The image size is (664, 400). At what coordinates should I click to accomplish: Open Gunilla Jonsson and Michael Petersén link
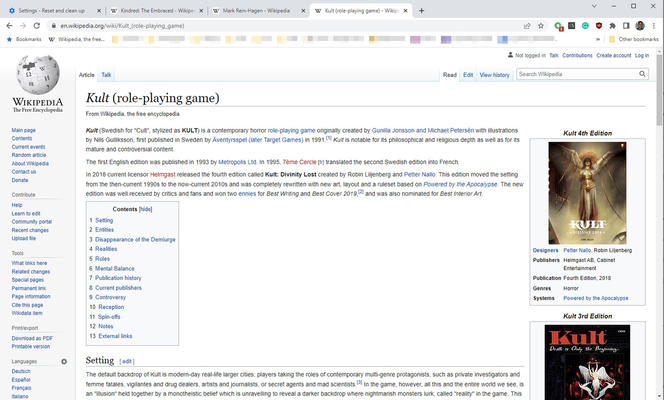click(423, 130)
